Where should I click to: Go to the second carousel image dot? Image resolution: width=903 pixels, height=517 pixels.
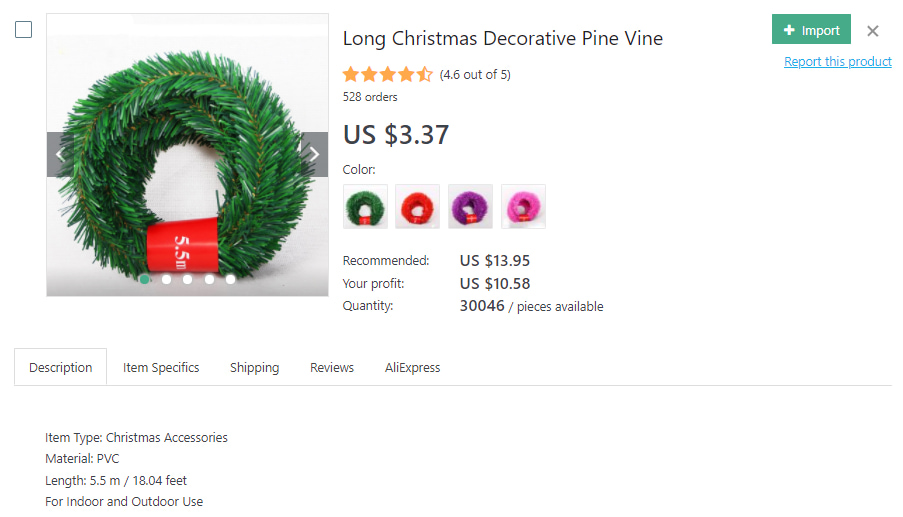[166, 280]
